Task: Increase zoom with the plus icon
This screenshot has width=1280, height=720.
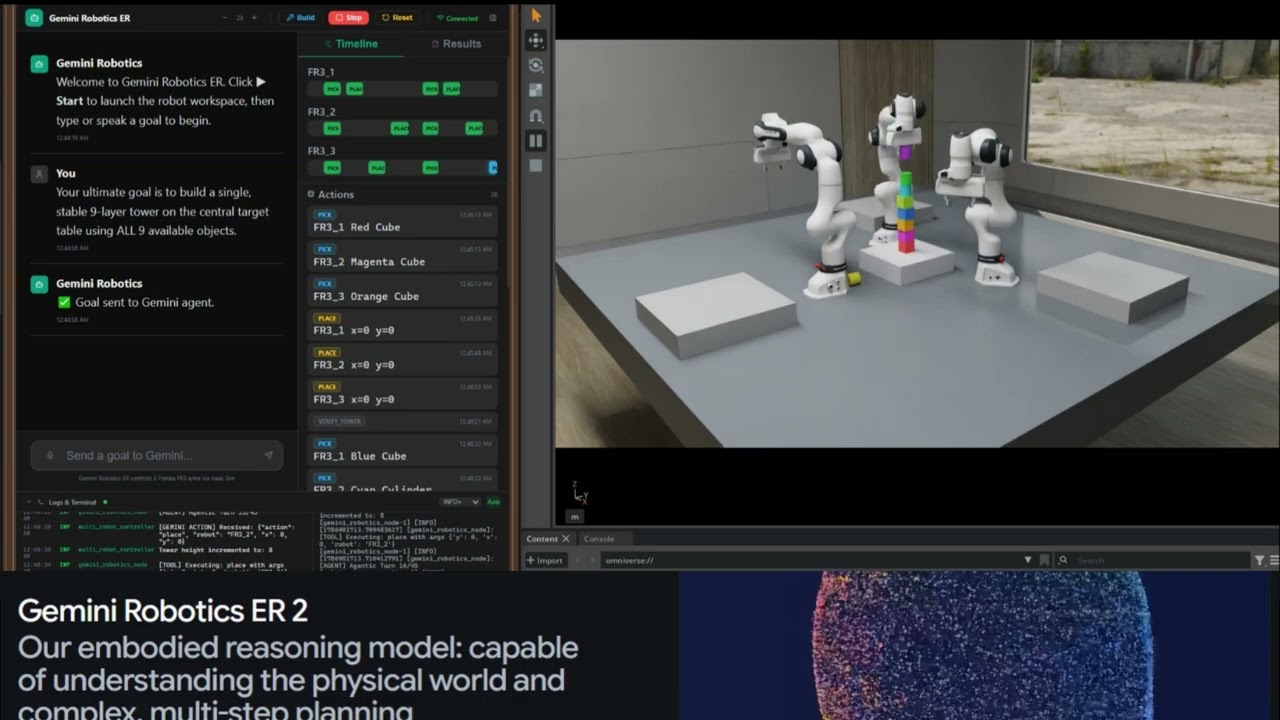Action: (254, 18)
